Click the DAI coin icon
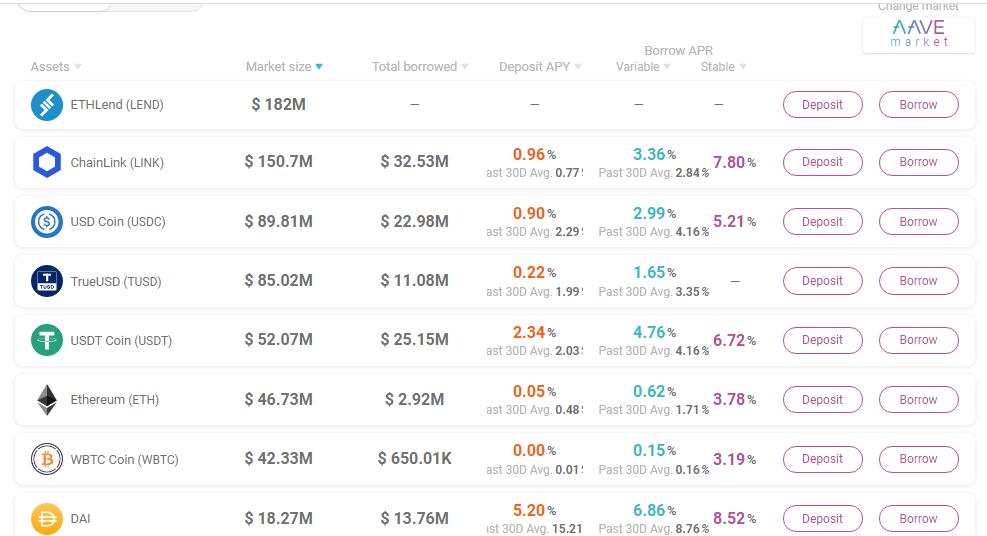This screenshot has height=536, width=987. coord(47,518)
